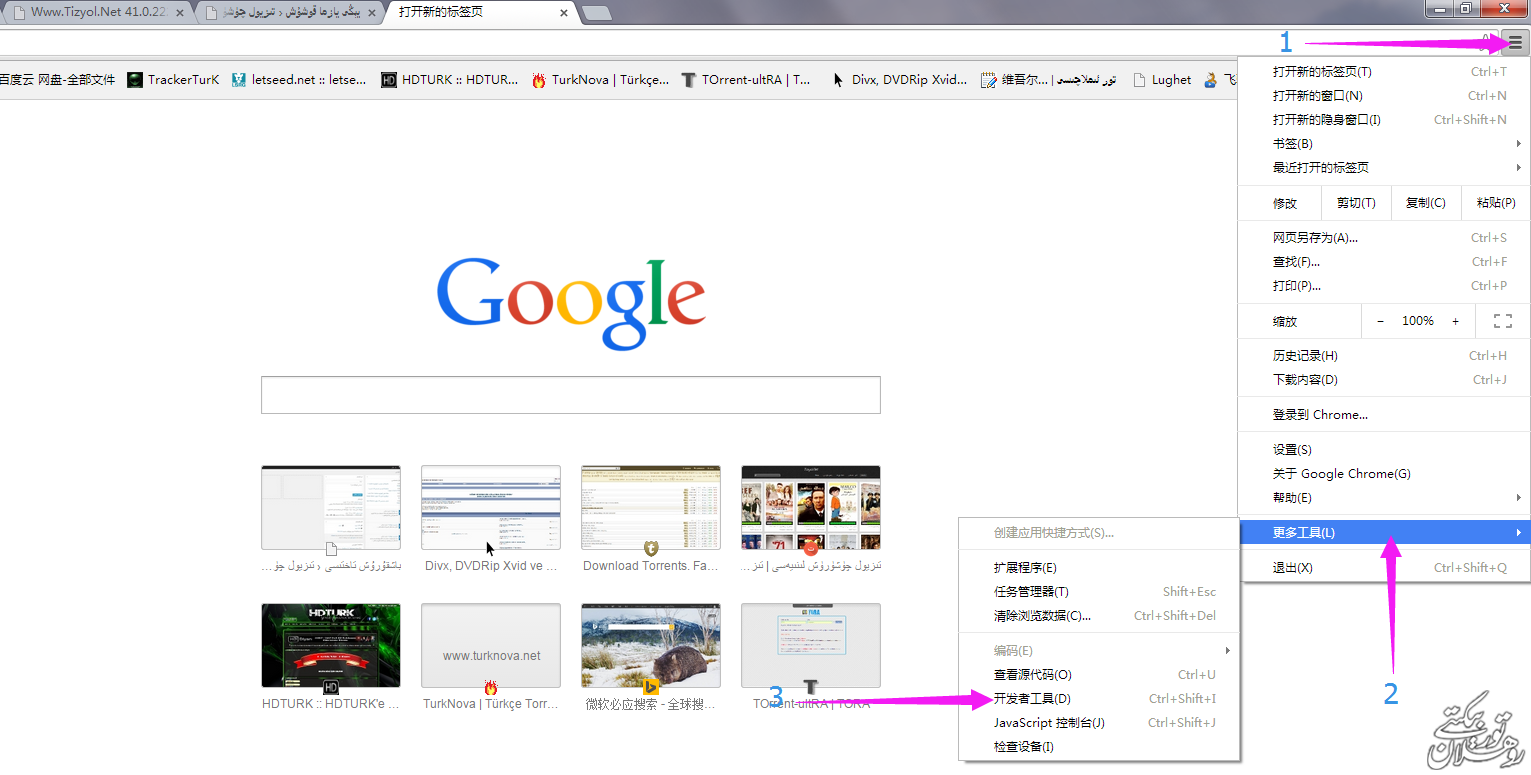Expand 最近打开的标签页 submenu
This screenshot has width=1531, height=775.
(1384, 168)
